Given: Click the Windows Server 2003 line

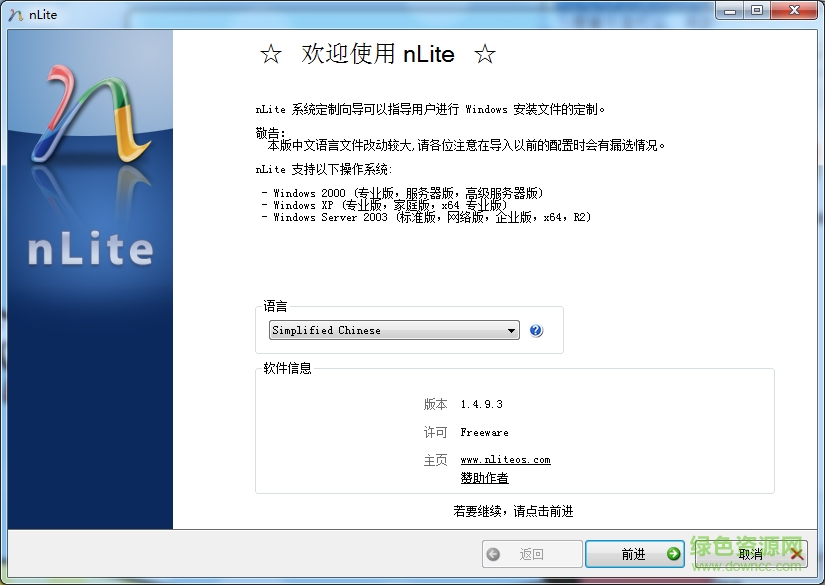Looking at the screenshot, I should pyautogui.click(x=426, y=217).
